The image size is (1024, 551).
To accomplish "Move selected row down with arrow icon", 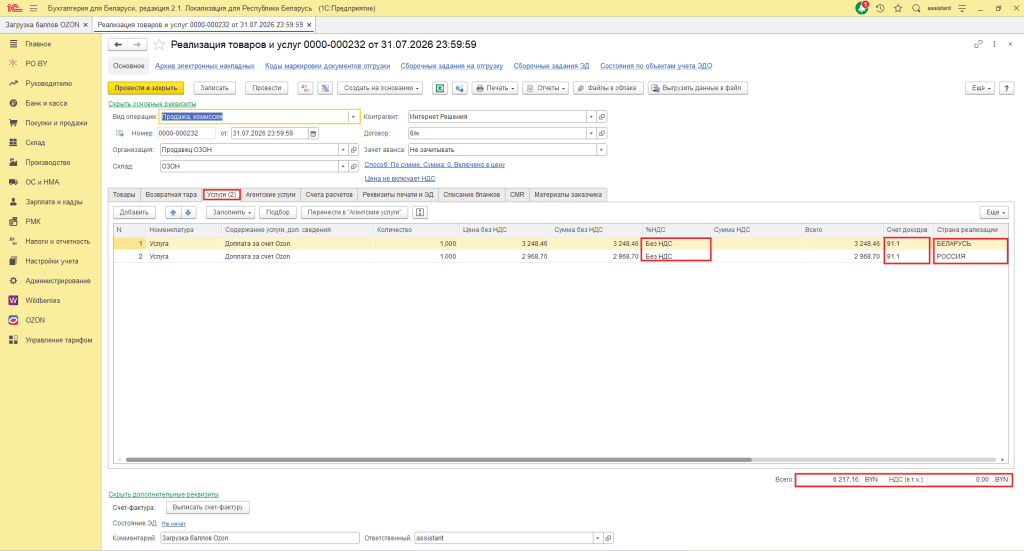I will coord(188,212).
